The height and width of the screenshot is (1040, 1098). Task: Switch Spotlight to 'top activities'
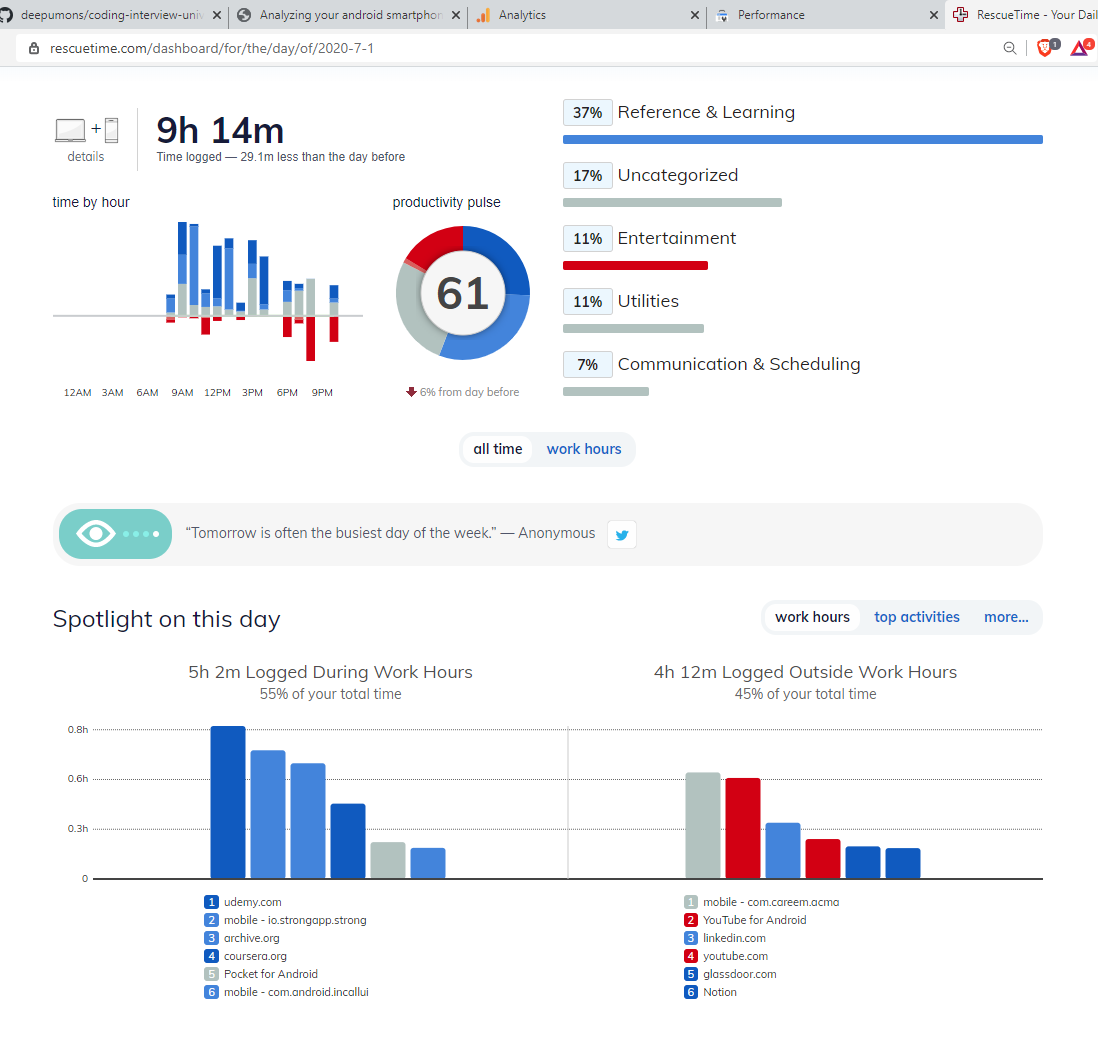[x=917, y=617]
